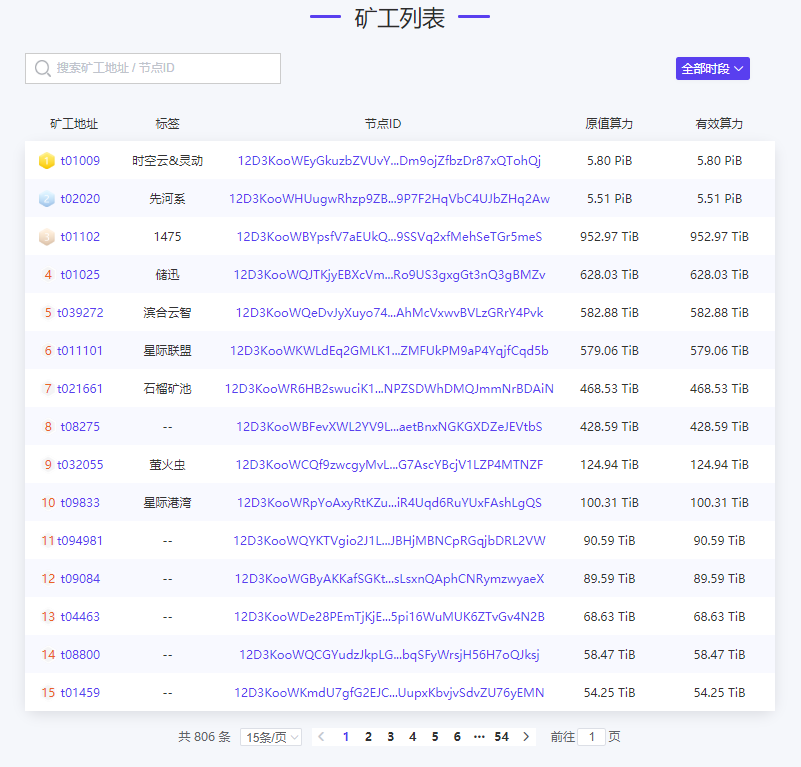Open node ID starting 12D3KooWQCGYudzJkpLG
This screenshot has width=801, height=767.
tap(389, 655)
